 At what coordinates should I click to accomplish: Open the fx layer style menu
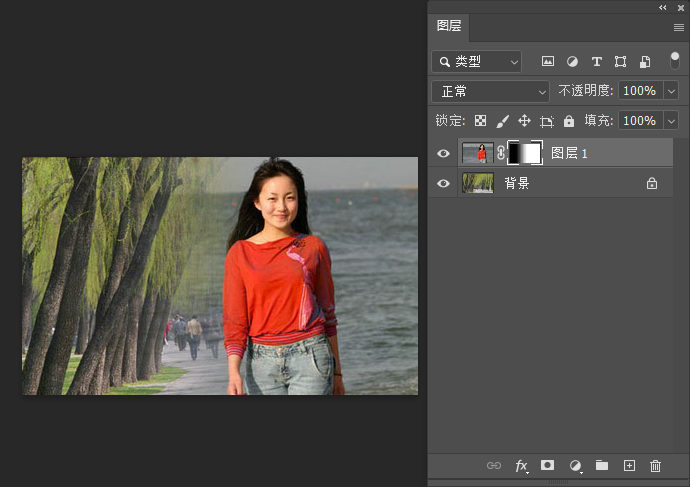(521, 466)
